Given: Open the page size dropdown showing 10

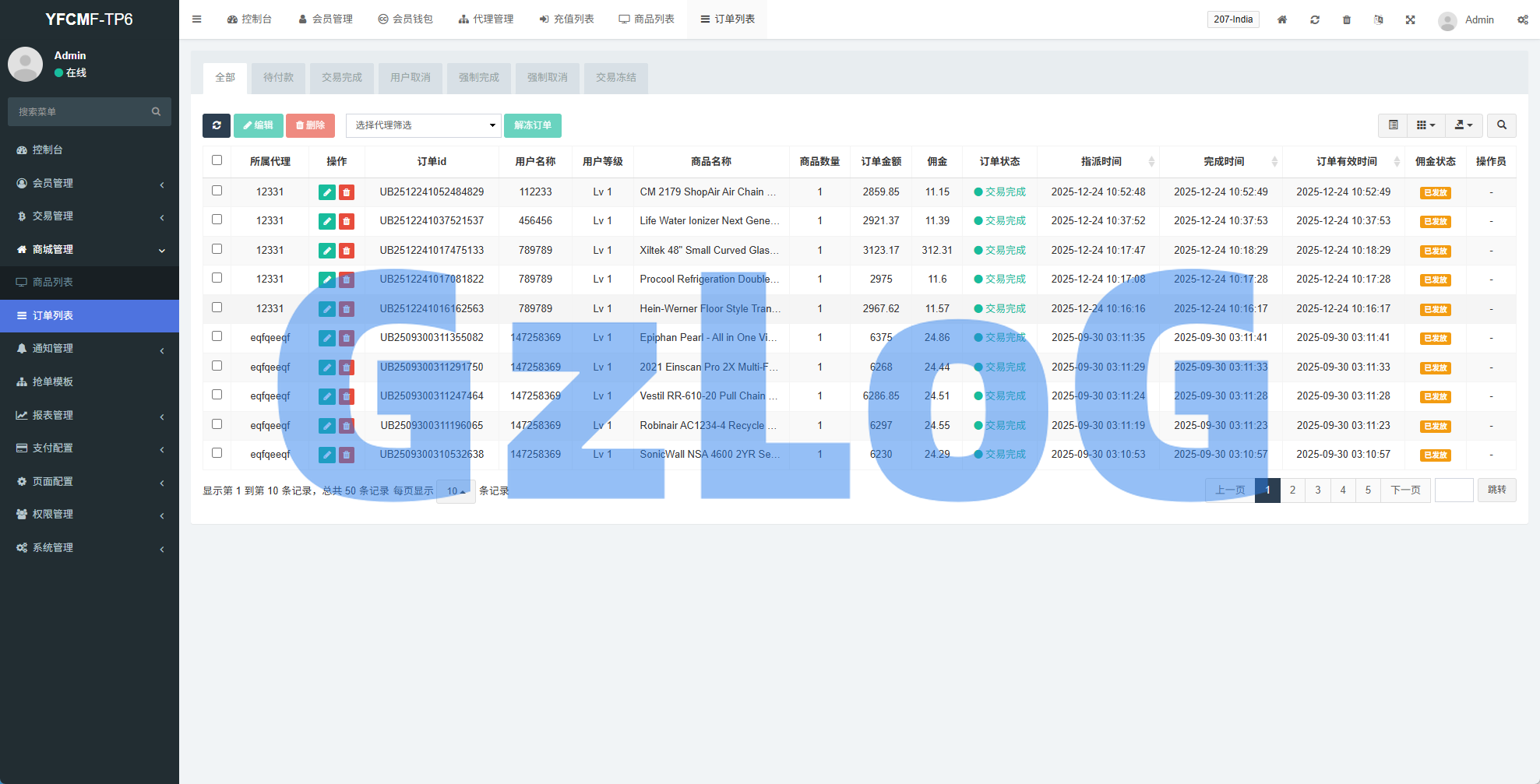Looking at the screenshot, I should point(456,491).
